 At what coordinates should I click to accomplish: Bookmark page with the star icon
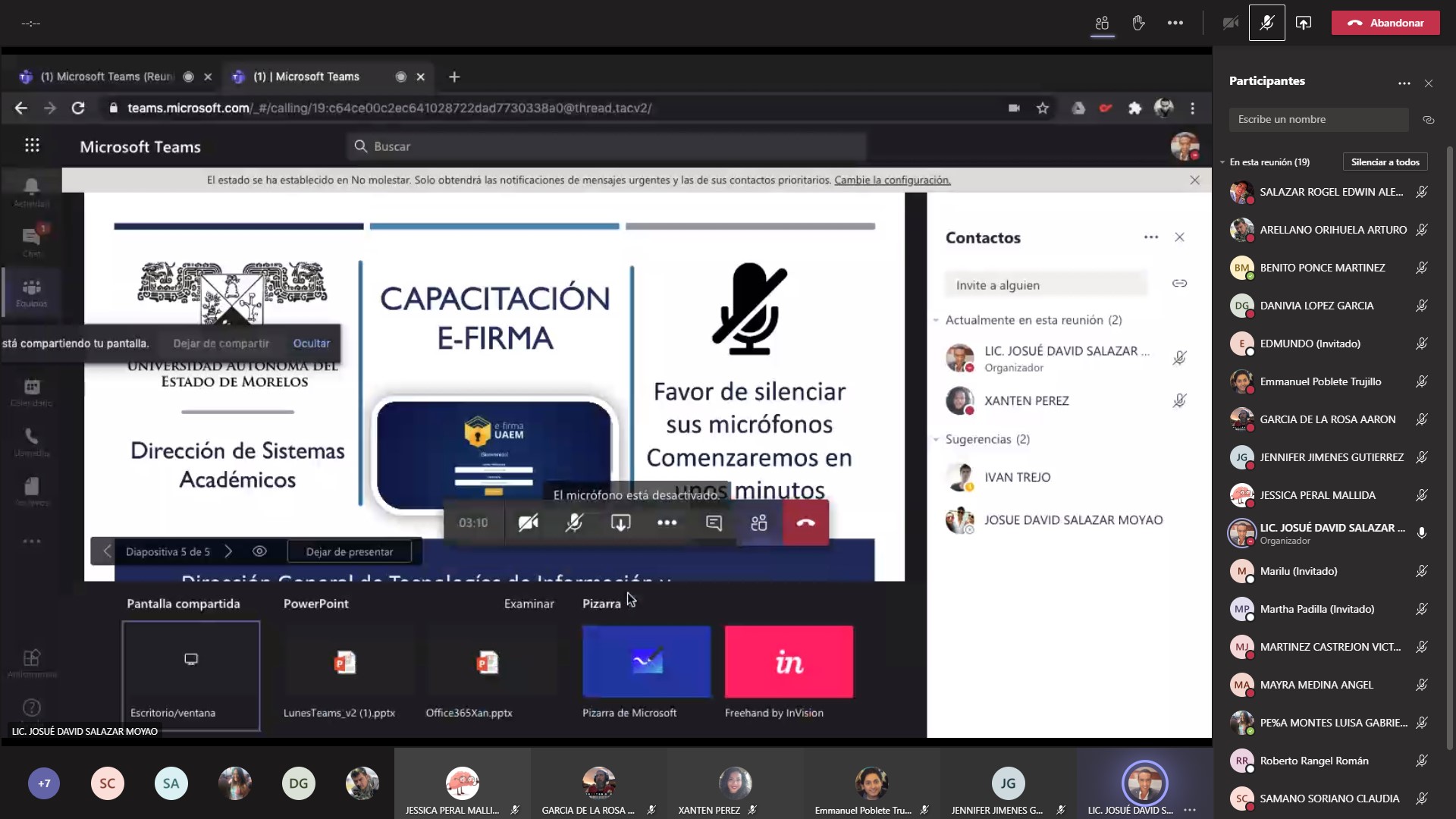(1043, 108)
